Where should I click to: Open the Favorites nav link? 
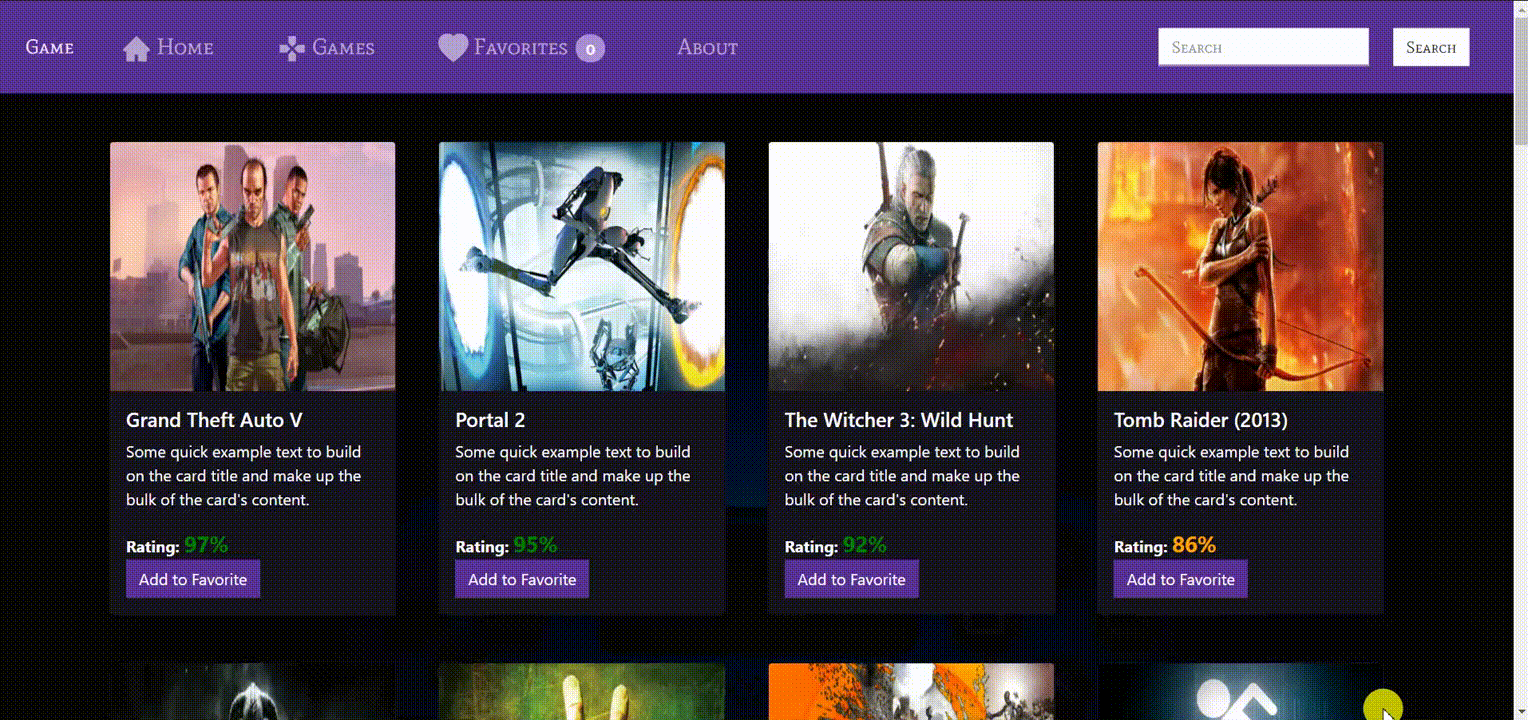(520, 47)
